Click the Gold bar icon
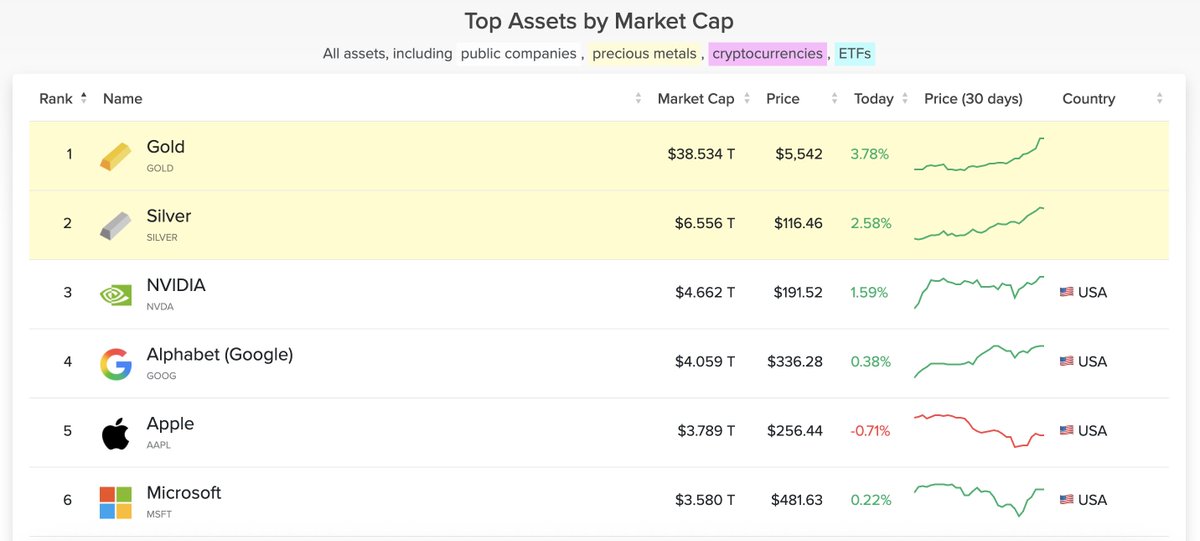The width and height of the screenshot is (1200, 541). coord(116,156)
